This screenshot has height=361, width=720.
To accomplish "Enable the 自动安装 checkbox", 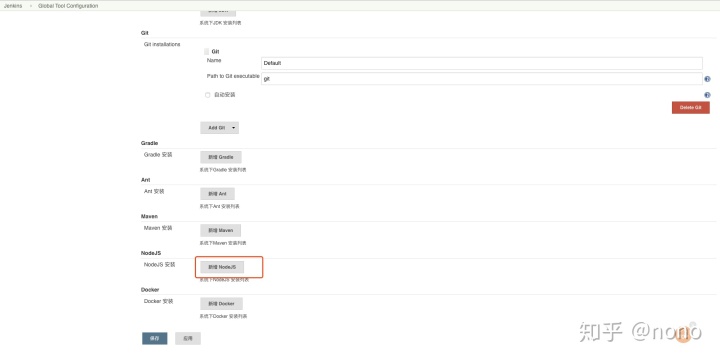I will (x=208, y=95).
